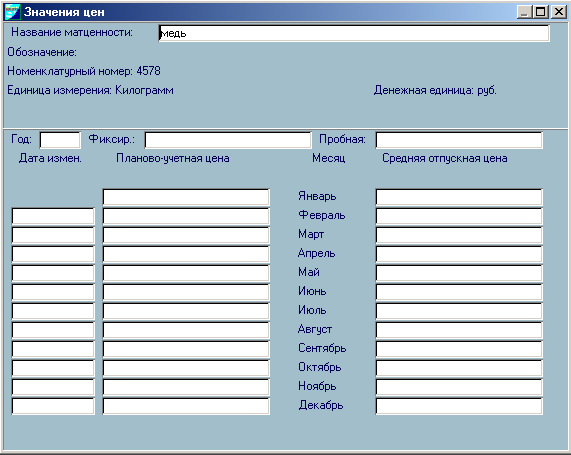The height and width of the screenshot is (455, 571).
Task: Focus the change date field in Ноябрь row
Action: tap(53, 387)
